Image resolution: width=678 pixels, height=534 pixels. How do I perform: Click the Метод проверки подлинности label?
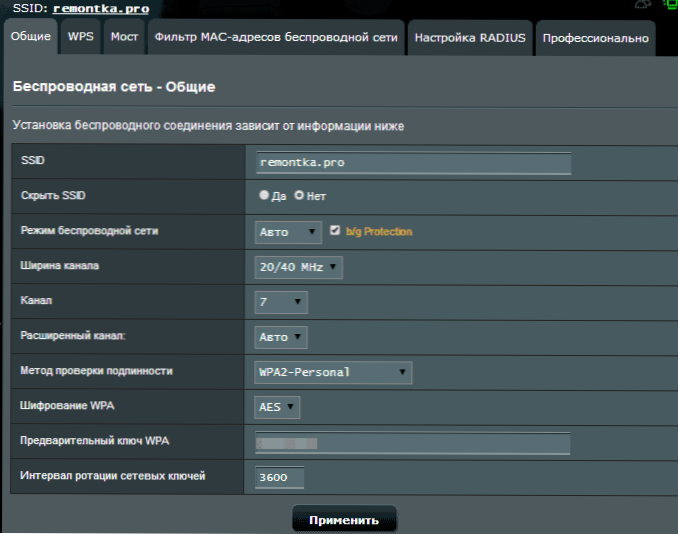[96, 371]
